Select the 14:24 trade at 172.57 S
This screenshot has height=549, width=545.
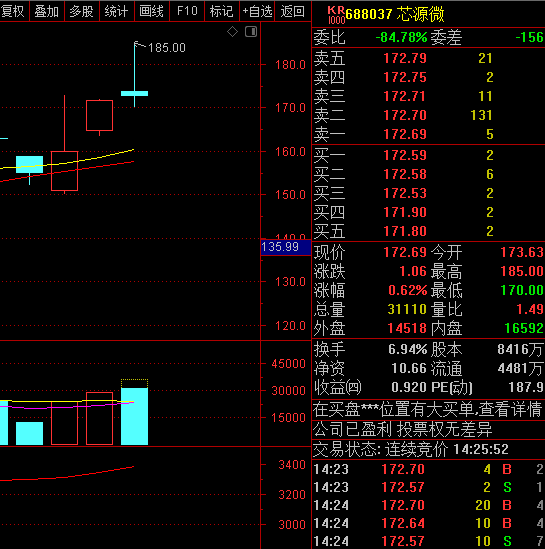(428, 541)
